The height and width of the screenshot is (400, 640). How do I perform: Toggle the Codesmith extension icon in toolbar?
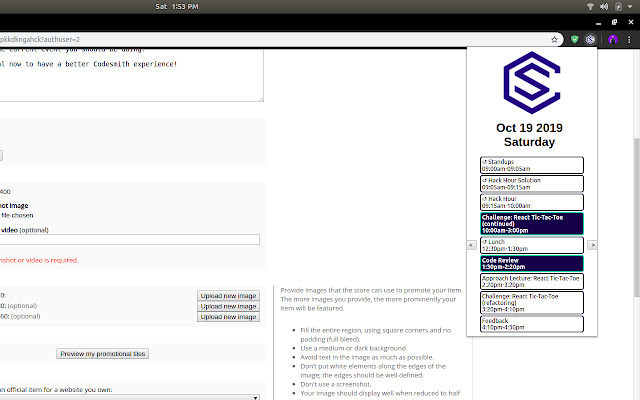590,40
